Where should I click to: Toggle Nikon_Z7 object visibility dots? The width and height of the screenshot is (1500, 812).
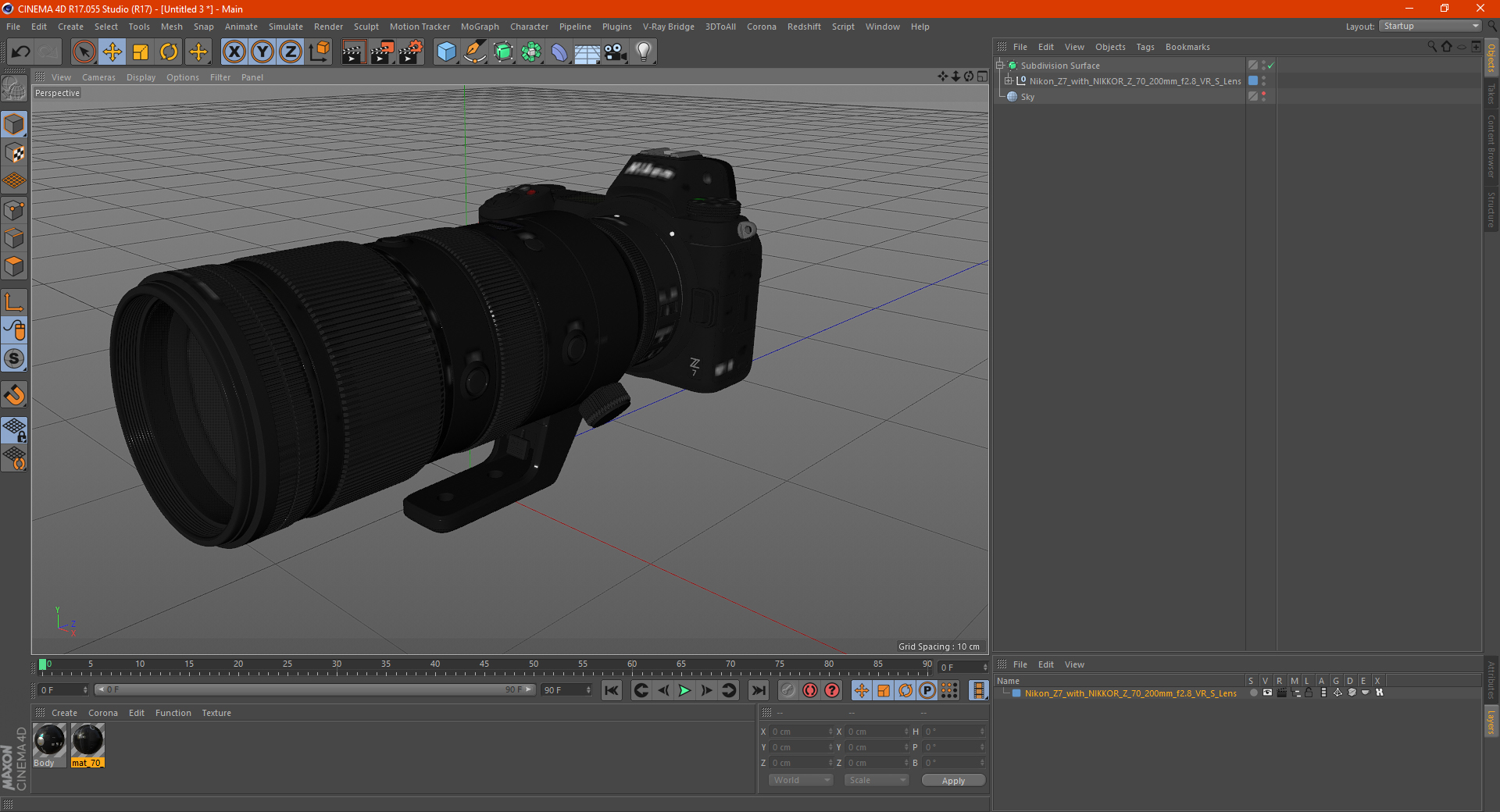1263,81
